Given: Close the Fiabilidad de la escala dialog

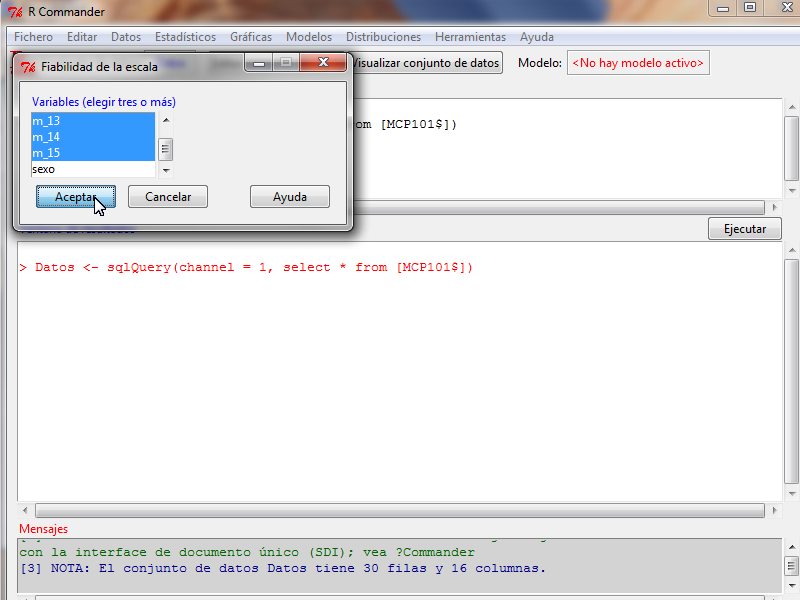Looking at the screenshot, I should [x=323, y=64].
